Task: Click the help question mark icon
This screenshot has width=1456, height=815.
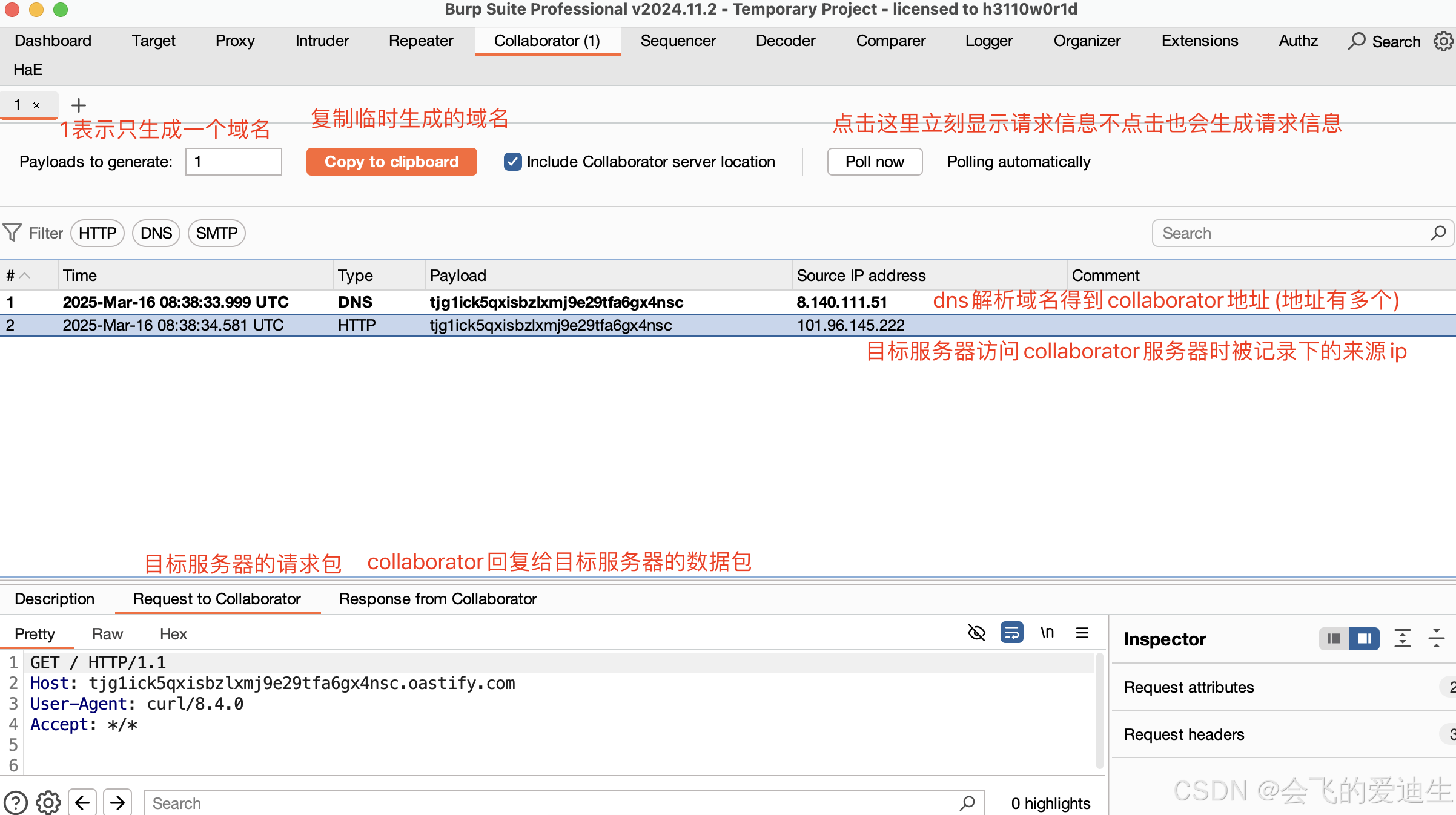Action: click(16, 803)
